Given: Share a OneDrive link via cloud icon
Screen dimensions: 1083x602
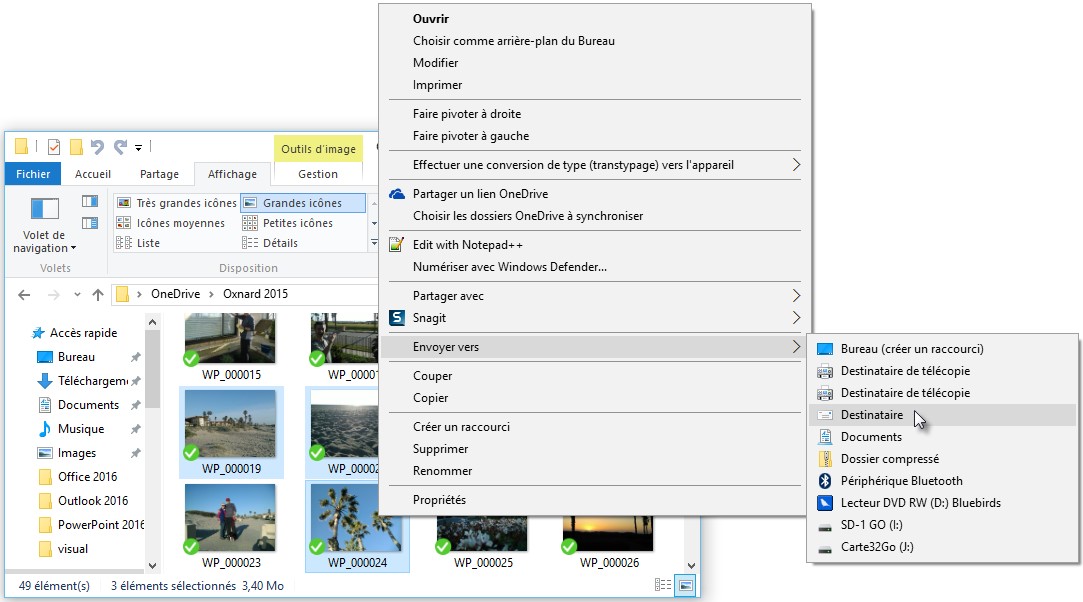Looking at the screenshot, I should [397, 194].
